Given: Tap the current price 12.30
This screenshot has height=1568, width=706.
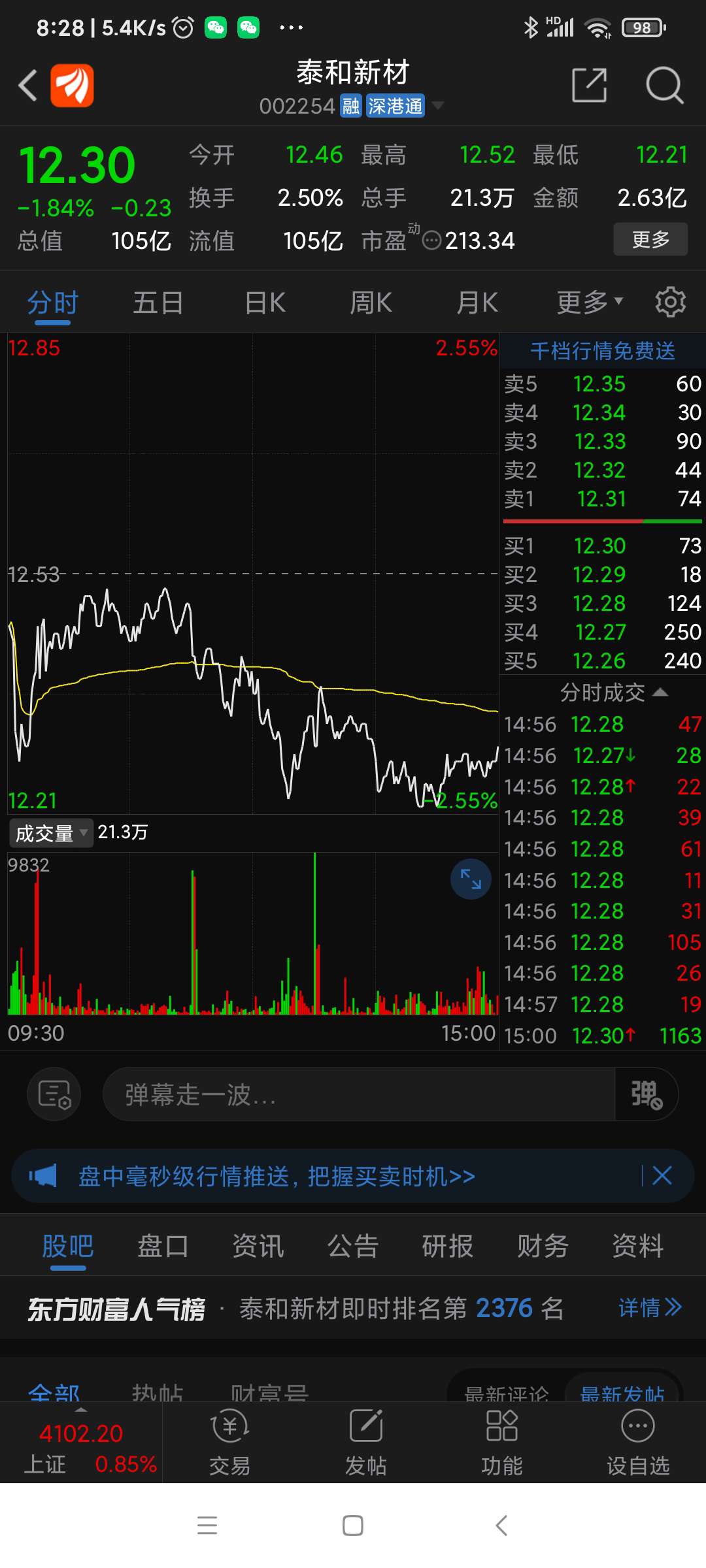Looking at the screenshot, I should [x=77, y=165].
